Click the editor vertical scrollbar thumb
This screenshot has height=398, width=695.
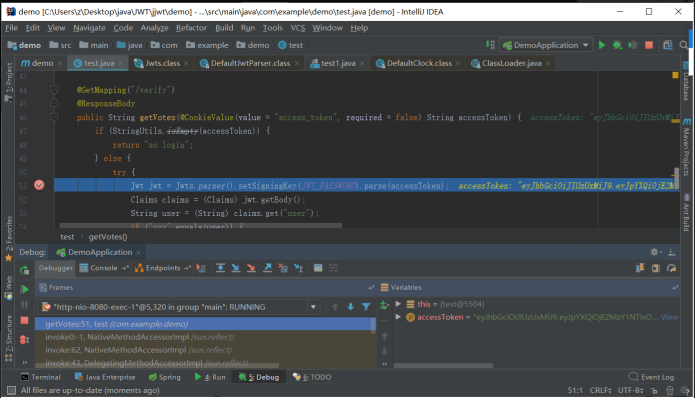pyautogui.click(x=676, y=178)
